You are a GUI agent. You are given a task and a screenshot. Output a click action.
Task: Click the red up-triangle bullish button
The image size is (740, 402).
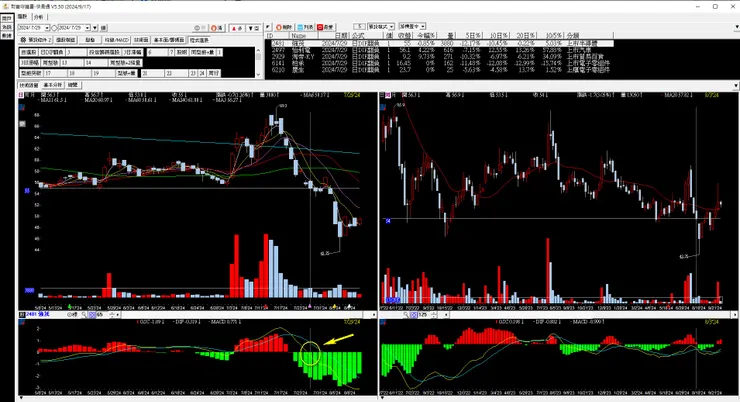[x=237, y=28]
